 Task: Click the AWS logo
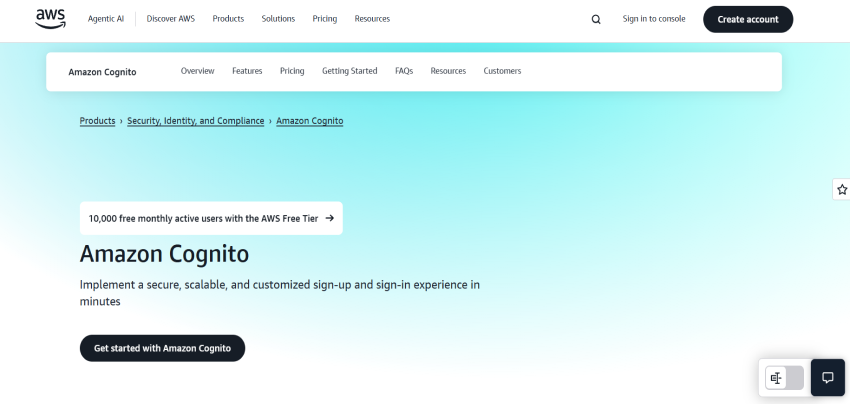pos(50,18)
